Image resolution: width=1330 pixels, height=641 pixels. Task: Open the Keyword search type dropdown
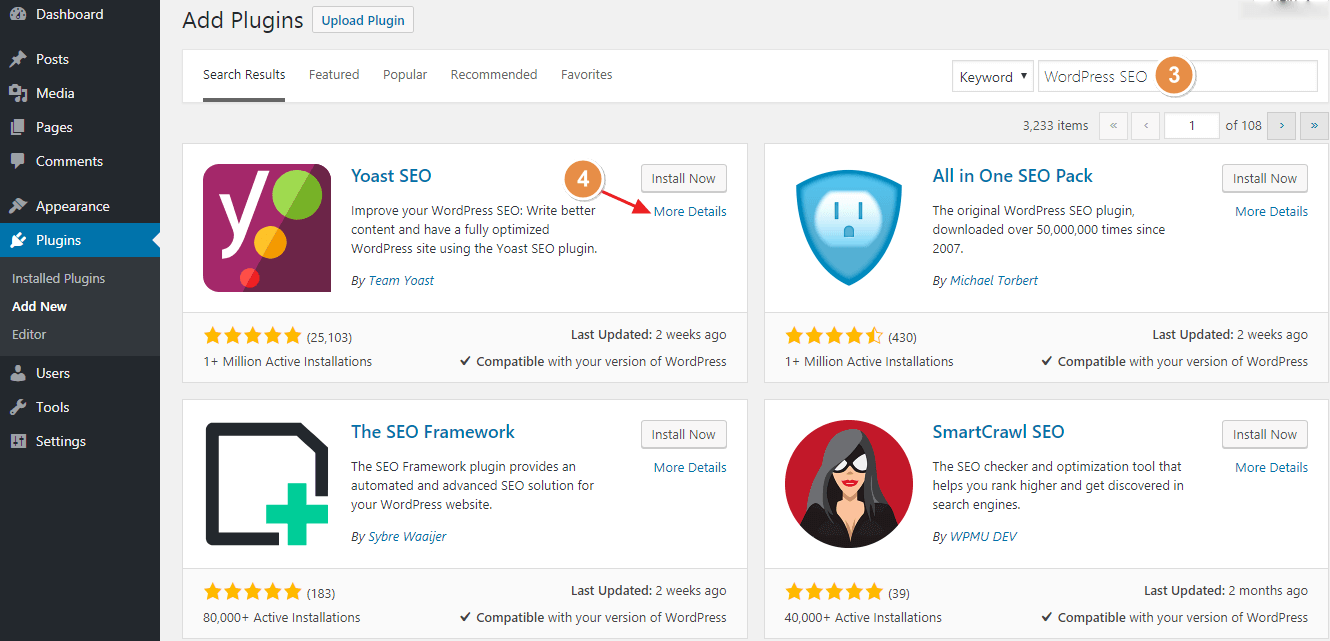pos(992,77)
